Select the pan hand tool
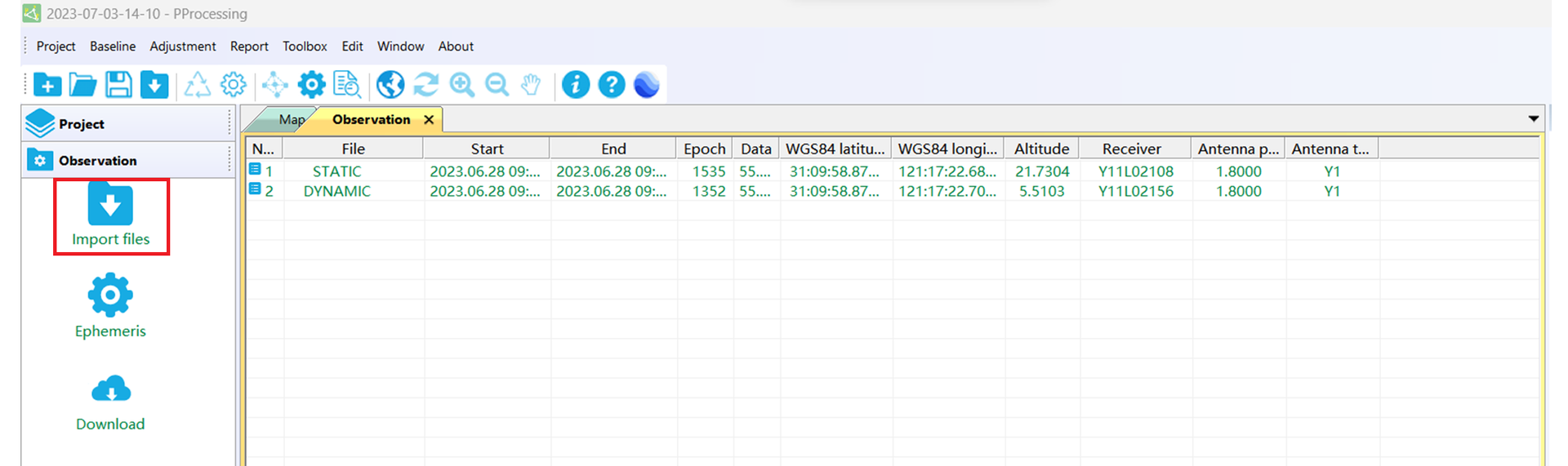This screenshot has width=1568, height=466. click(x=531, y=85)
